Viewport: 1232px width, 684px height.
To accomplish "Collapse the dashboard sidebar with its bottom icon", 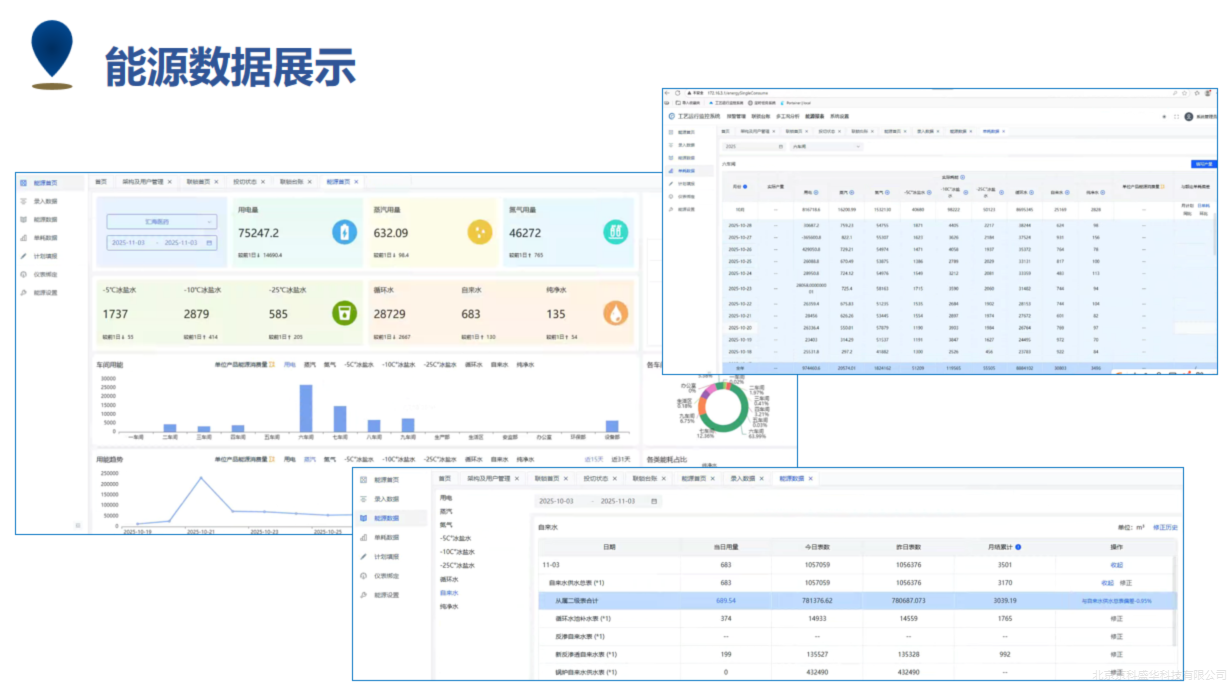I will click(x=78, y=524).
